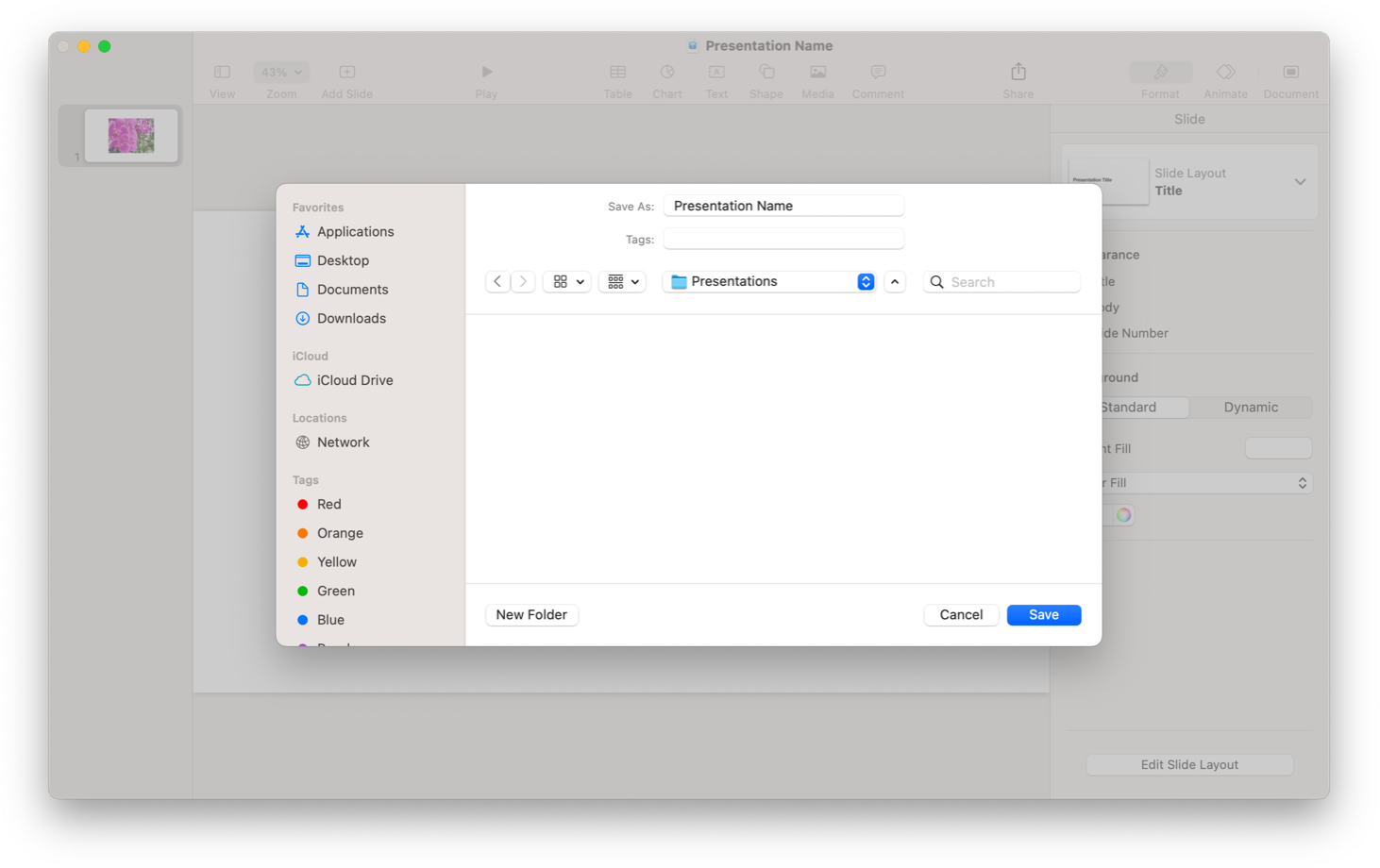Image resolution: width=1380 pixels, height=868 pixels.
Task: Click the document icon in title bar
Action: pos(693,45)
